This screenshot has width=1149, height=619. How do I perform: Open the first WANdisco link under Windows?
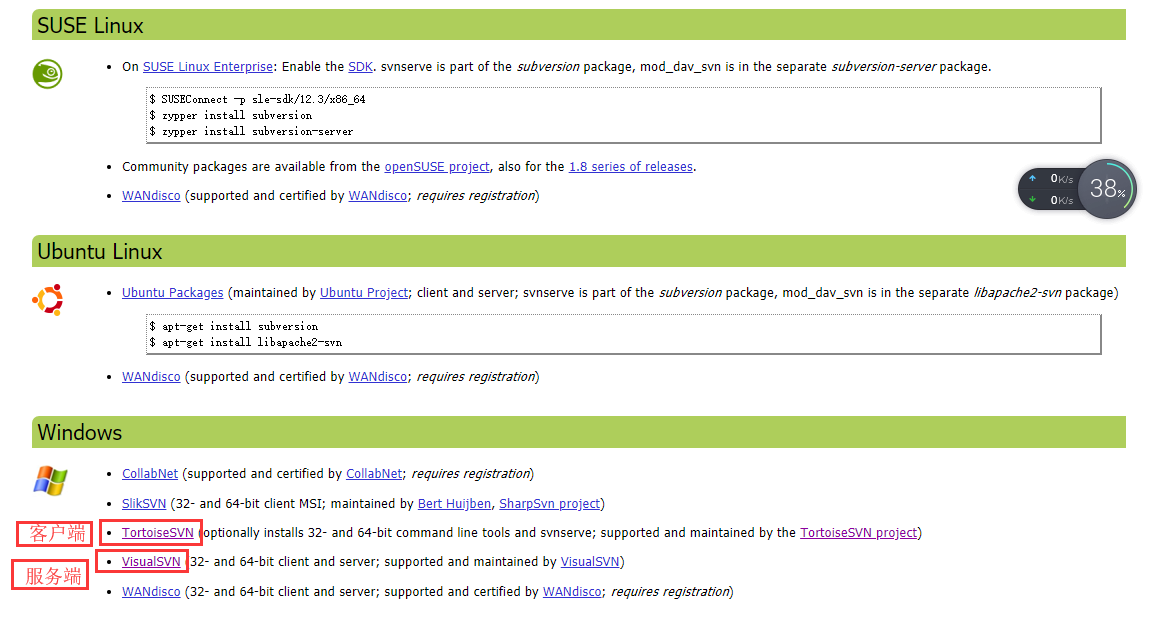tap(151, 592)
